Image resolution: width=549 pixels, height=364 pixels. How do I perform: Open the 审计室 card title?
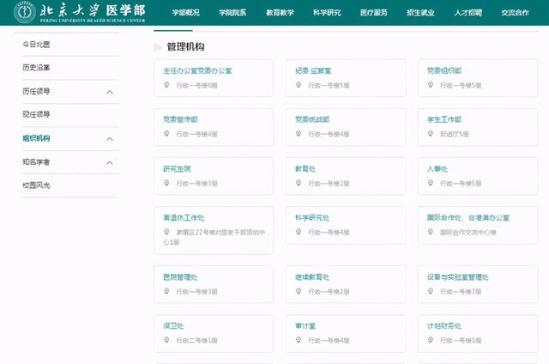[305, 326]
